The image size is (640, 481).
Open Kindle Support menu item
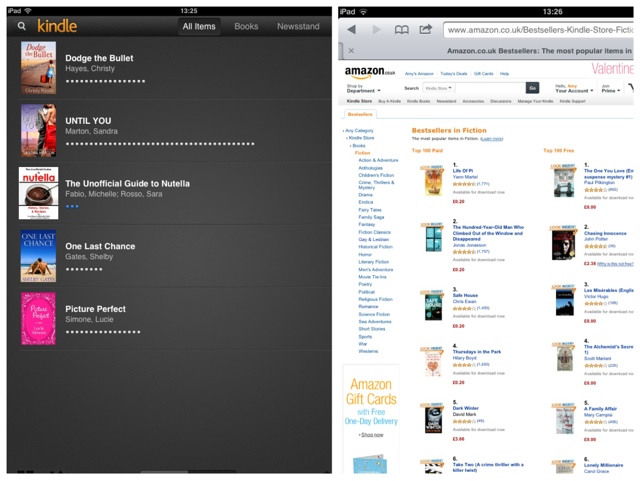coord(572,101)
